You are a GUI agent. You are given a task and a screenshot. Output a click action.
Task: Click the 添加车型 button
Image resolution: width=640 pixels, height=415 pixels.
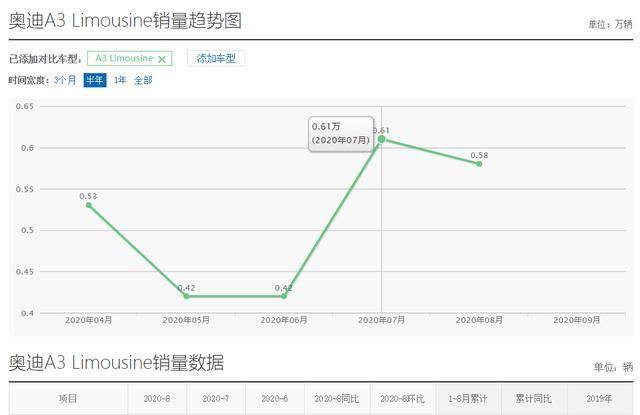[x=216, y=58]
